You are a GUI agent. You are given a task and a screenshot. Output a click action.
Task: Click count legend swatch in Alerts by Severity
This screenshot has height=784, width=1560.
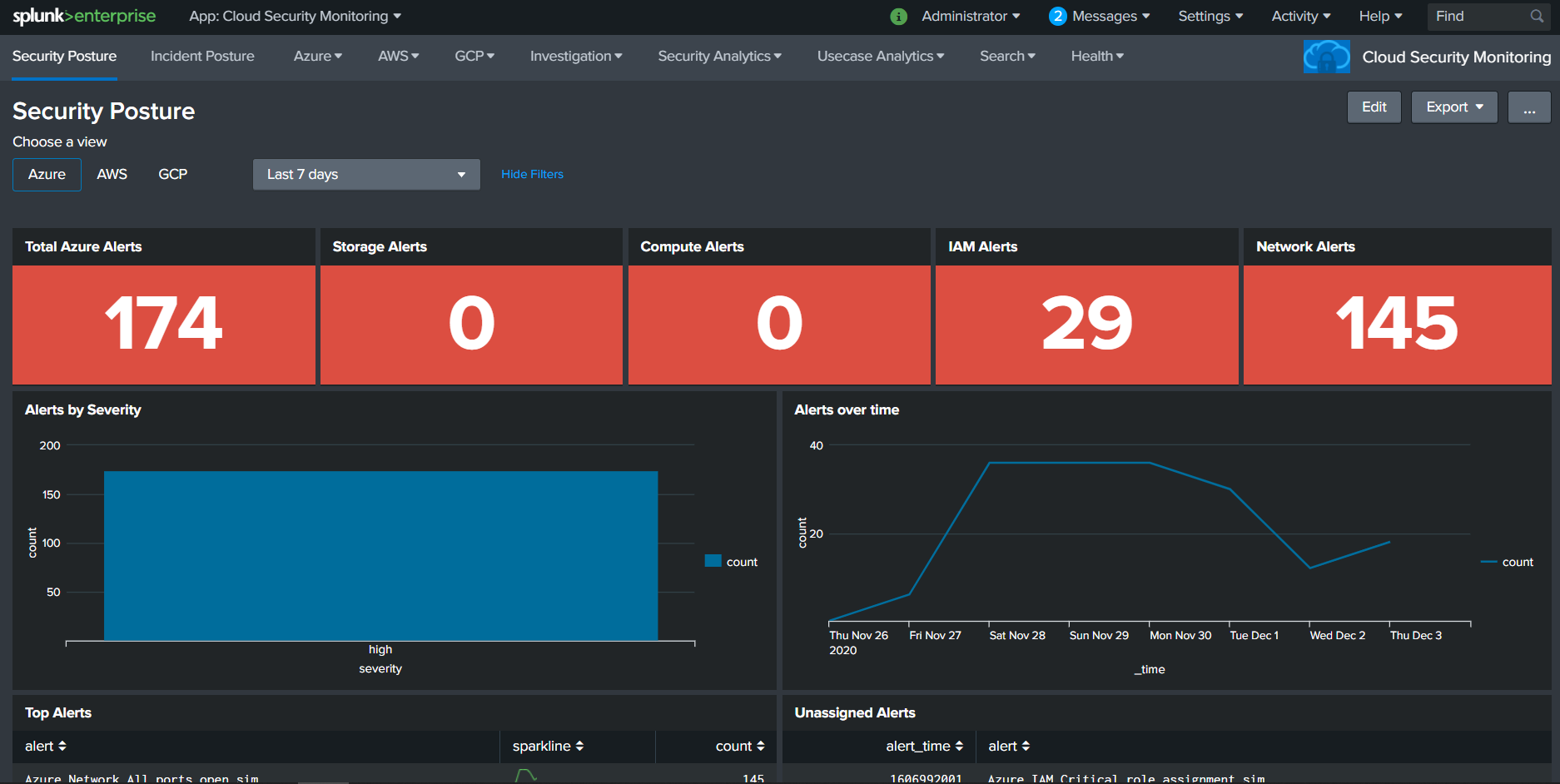pyautogui.click(x=713, y=561)
